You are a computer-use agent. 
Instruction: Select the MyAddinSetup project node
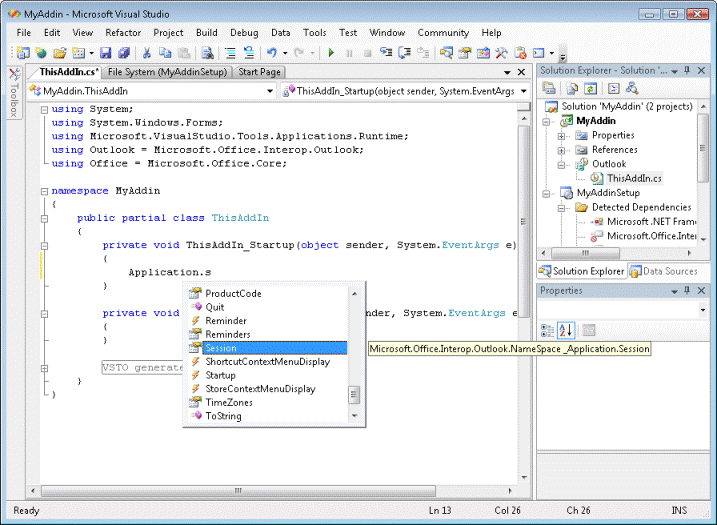pyautogui.click(x=608, y=193)
